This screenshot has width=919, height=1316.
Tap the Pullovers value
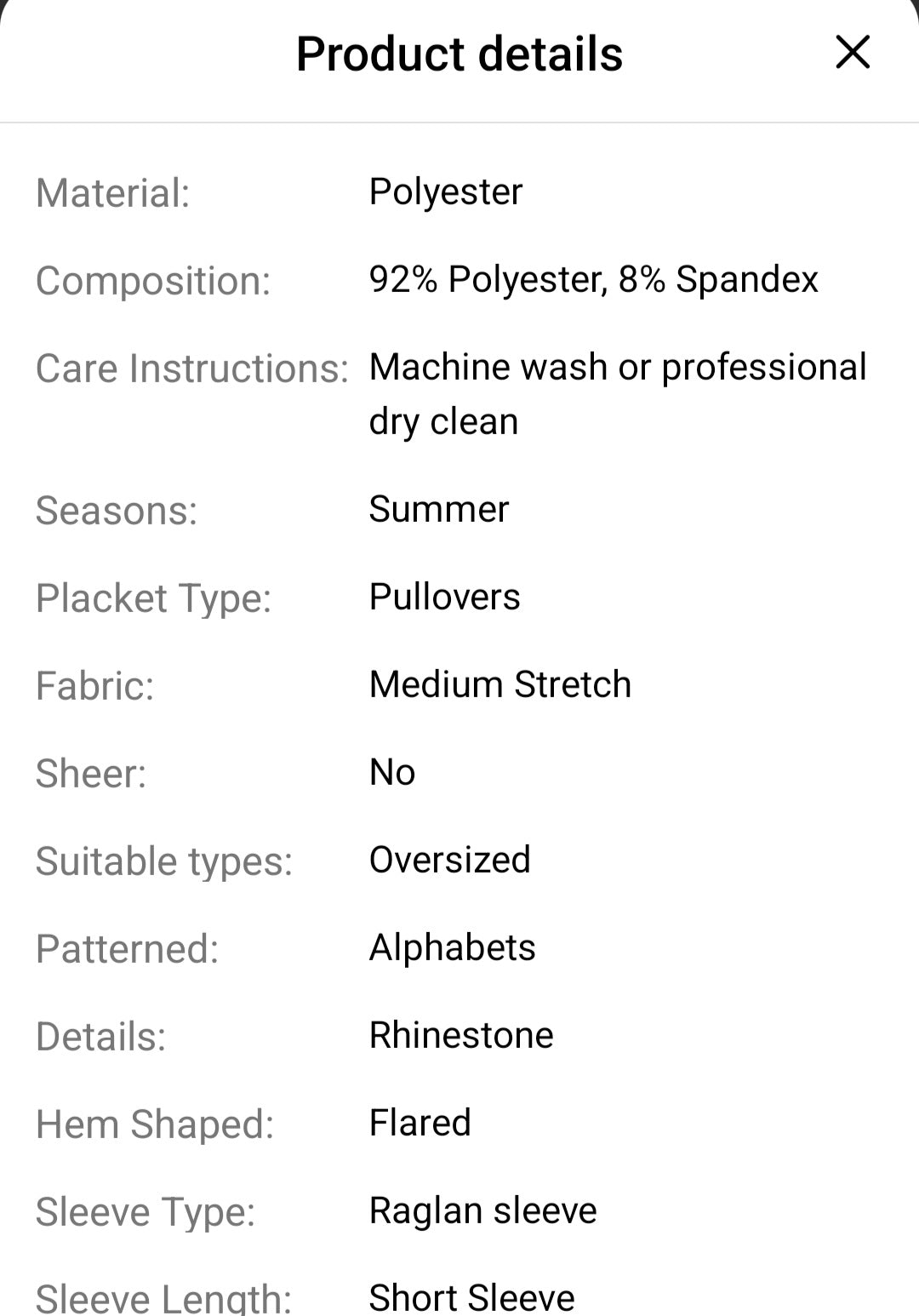444,597
